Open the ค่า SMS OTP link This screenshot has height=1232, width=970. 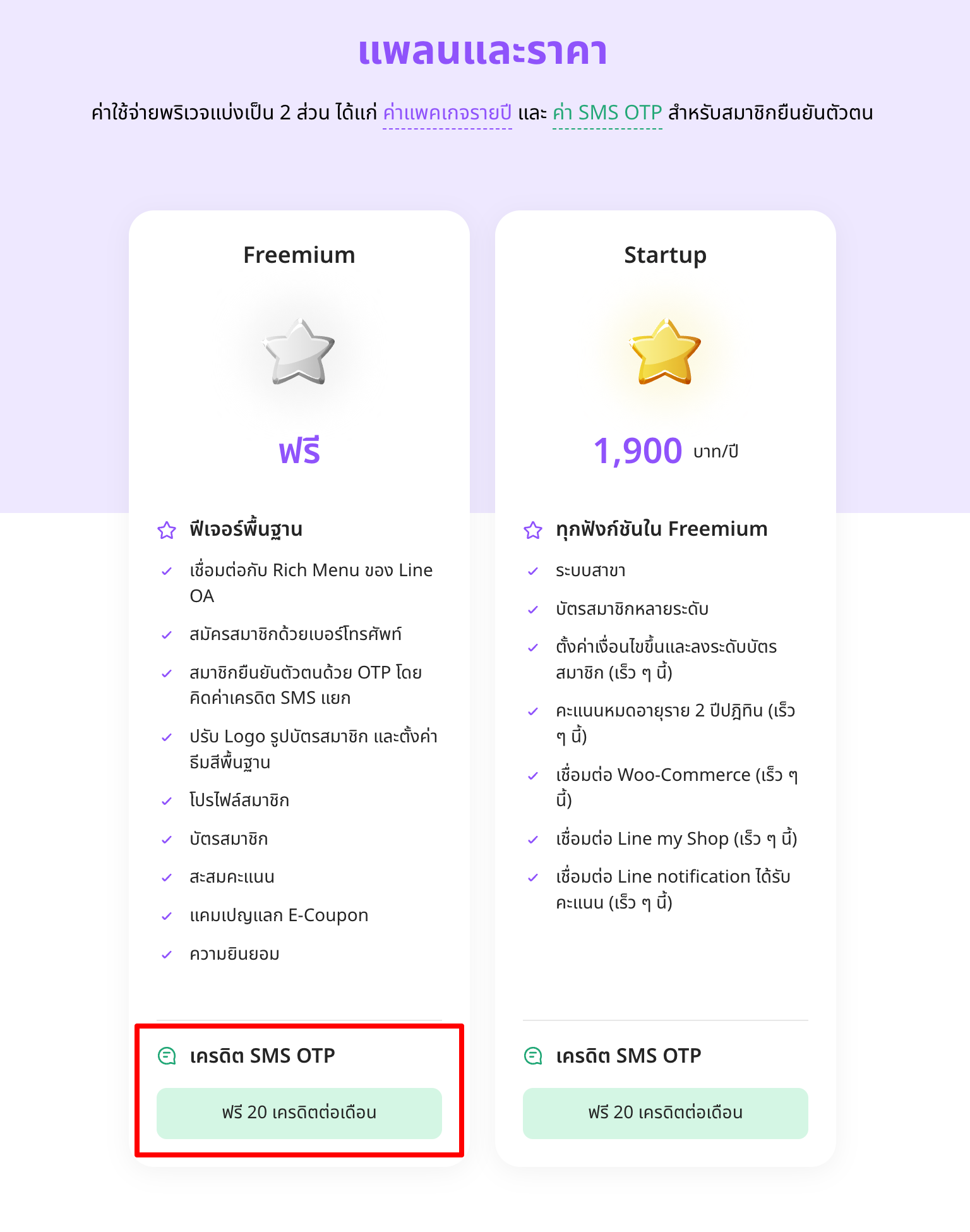pos(608,113)
